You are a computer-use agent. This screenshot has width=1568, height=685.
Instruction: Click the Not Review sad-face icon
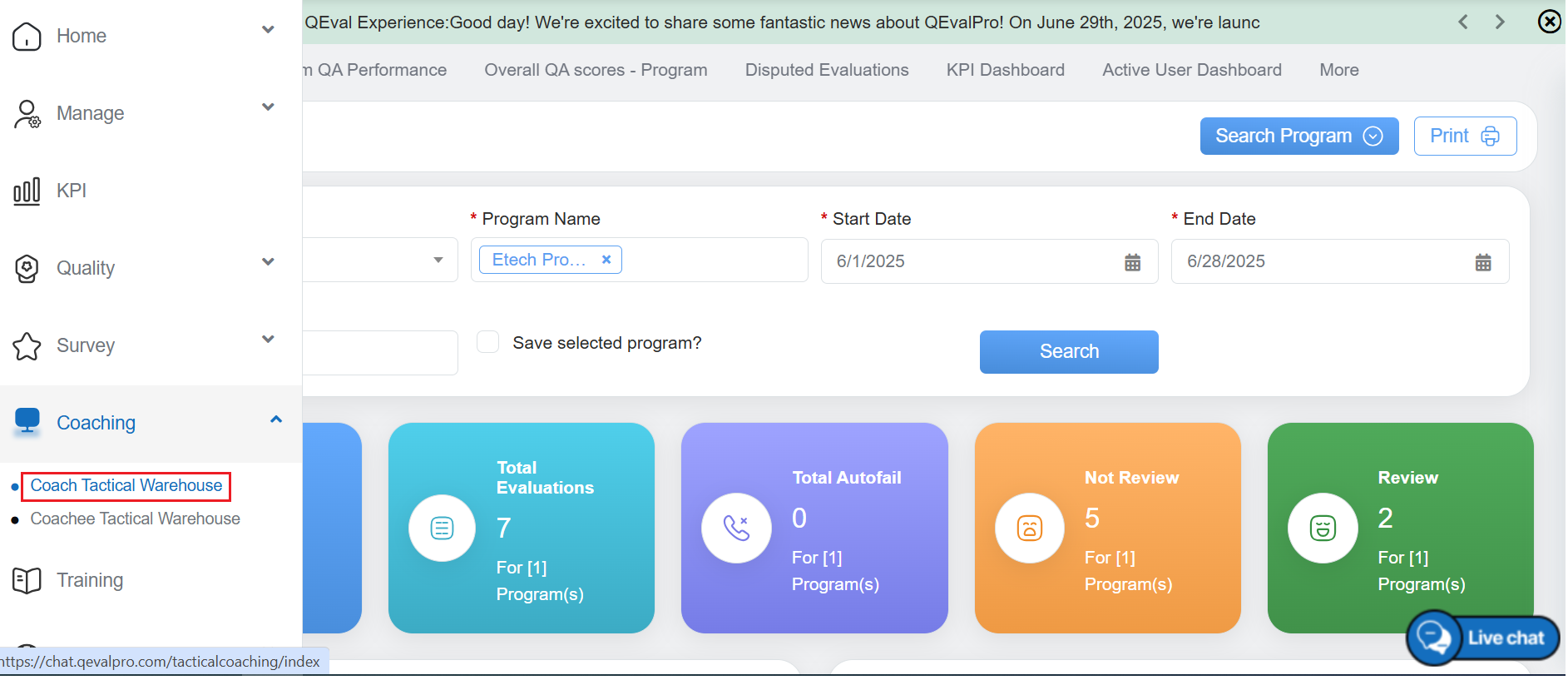(x=1029, y=528)
